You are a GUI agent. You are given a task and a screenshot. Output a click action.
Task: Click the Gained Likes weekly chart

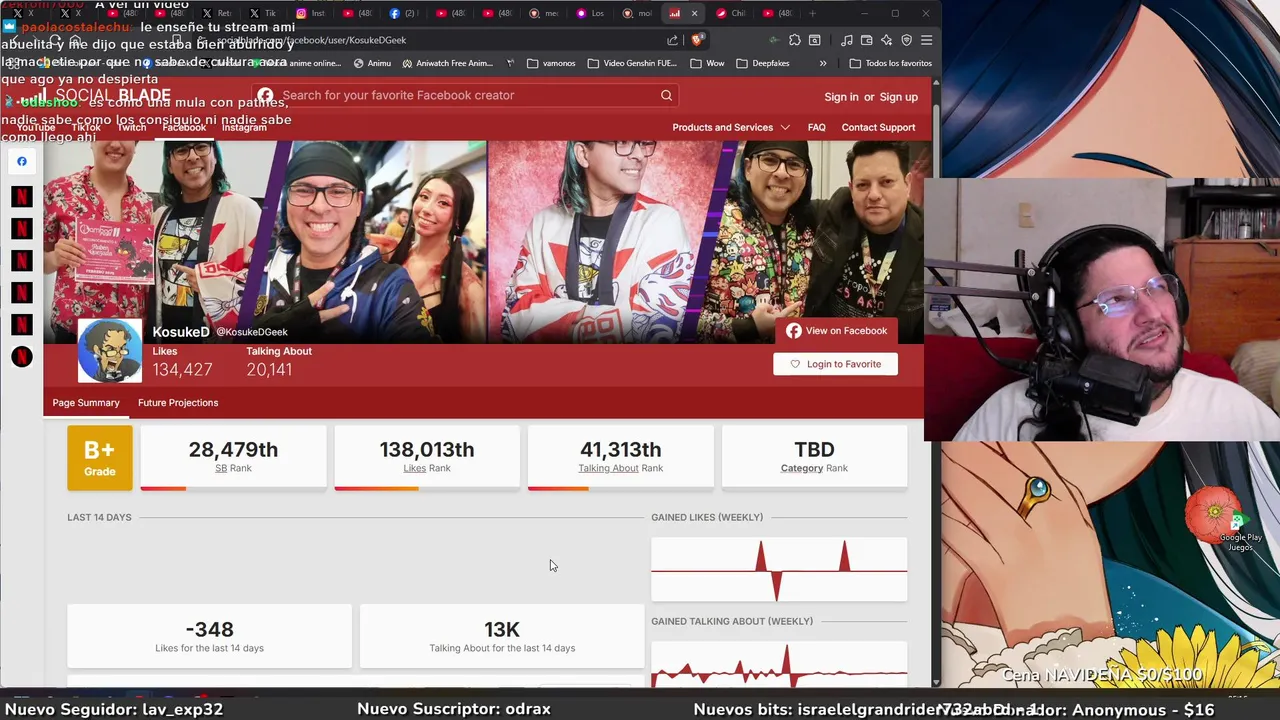779,570
